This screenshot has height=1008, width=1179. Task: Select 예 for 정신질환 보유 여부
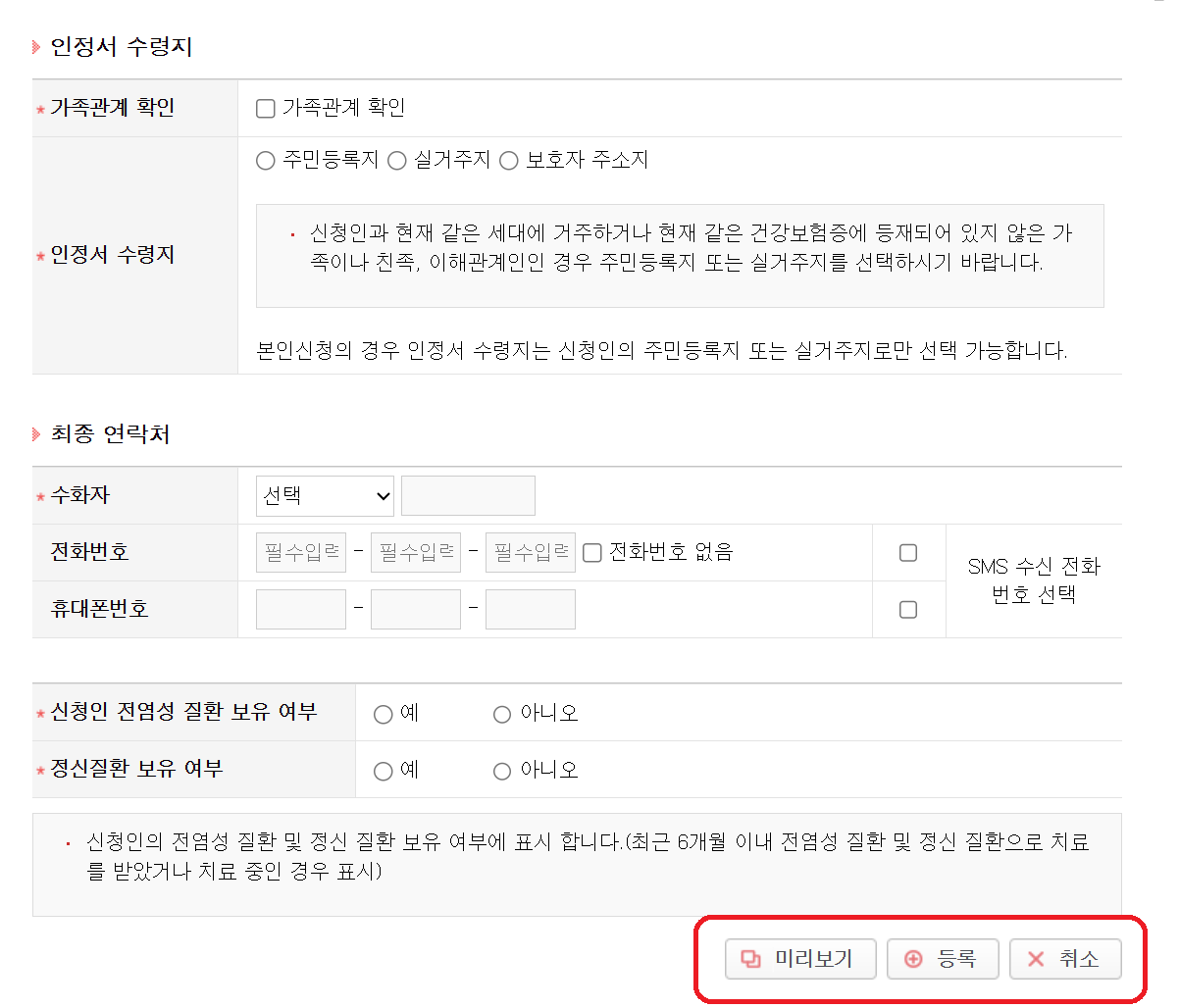[383, 771]
